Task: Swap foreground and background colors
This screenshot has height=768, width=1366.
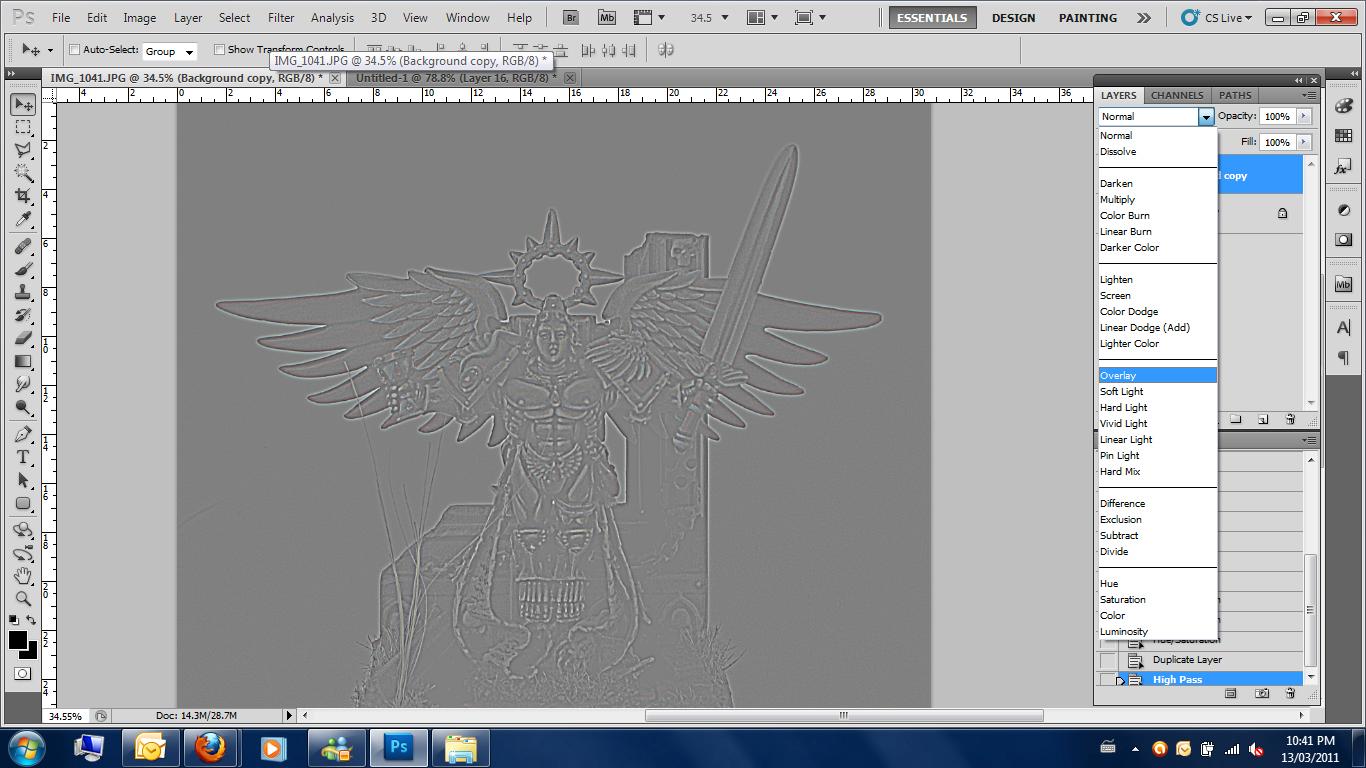Action: click(x=31, y=621)
